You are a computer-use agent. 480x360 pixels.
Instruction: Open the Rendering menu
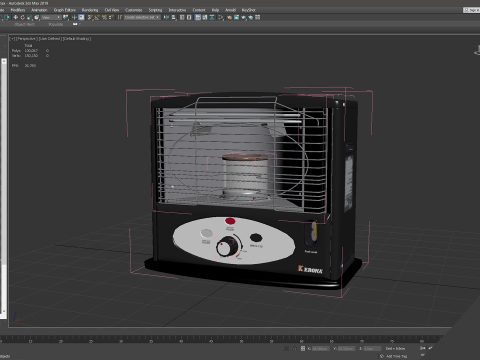coord(90,10)
